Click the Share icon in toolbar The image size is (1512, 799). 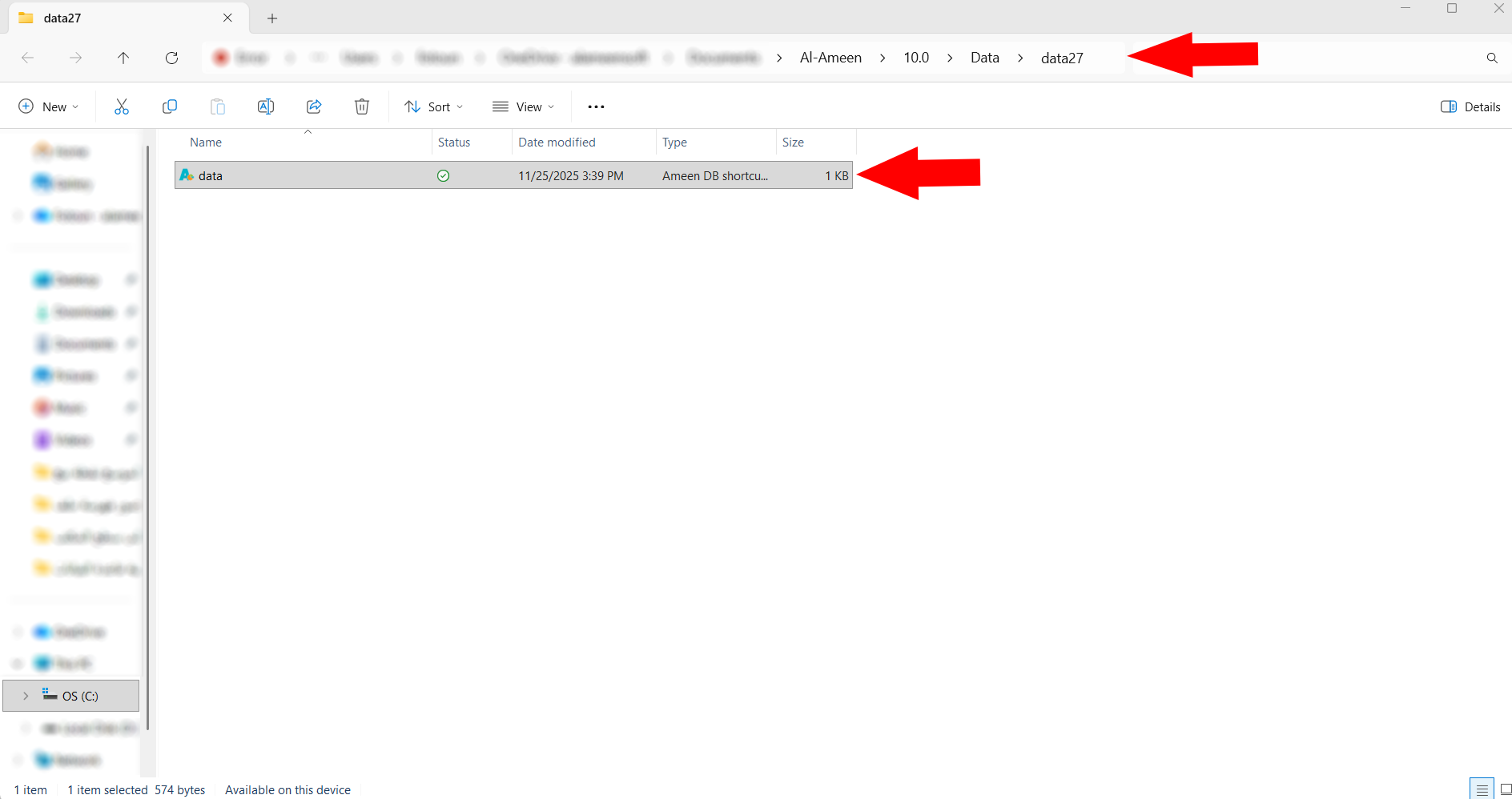pyautogui.click(x=314, y=106)
